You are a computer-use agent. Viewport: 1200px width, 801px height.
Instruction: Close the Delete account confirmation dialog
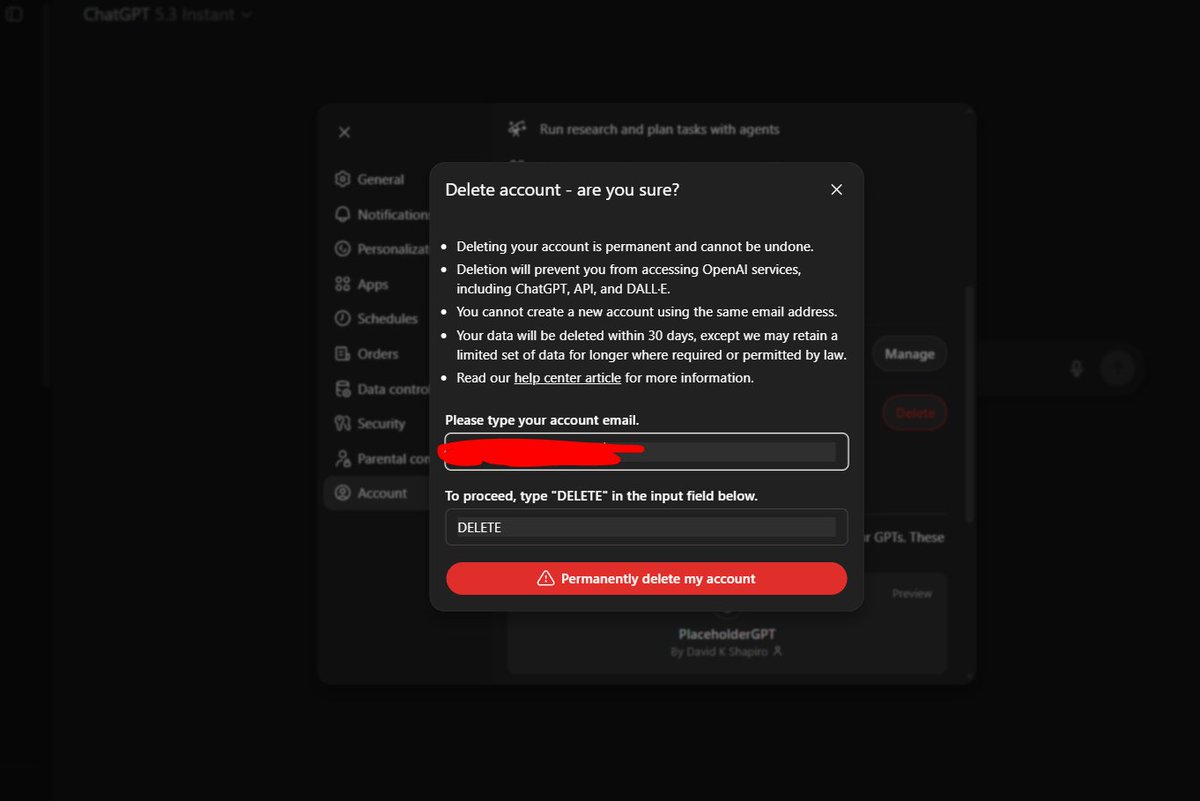point(836,190)
